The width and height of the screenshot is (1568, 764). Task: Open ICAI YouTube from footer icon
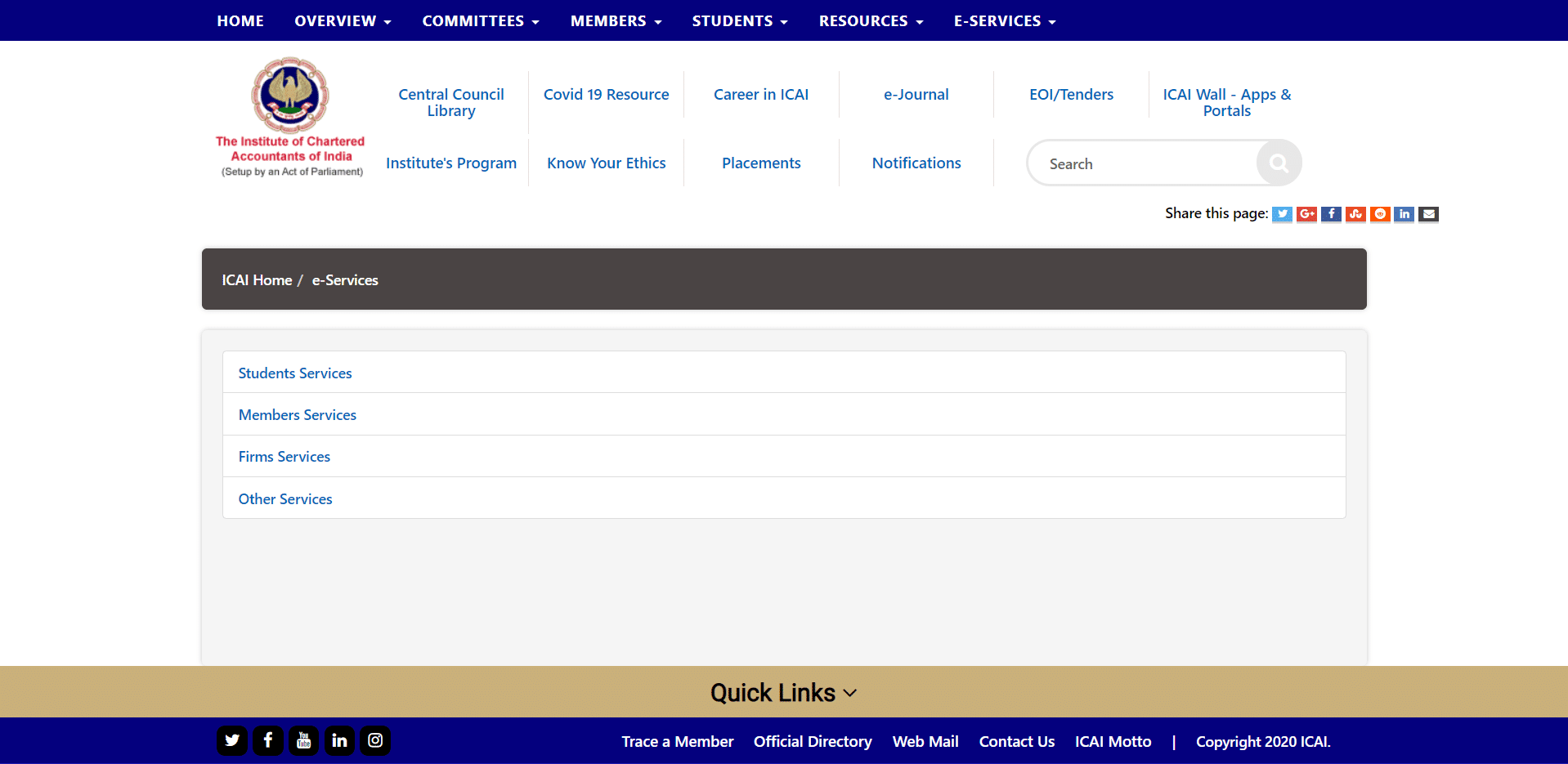pyautogui.click(x=304, y=740)
